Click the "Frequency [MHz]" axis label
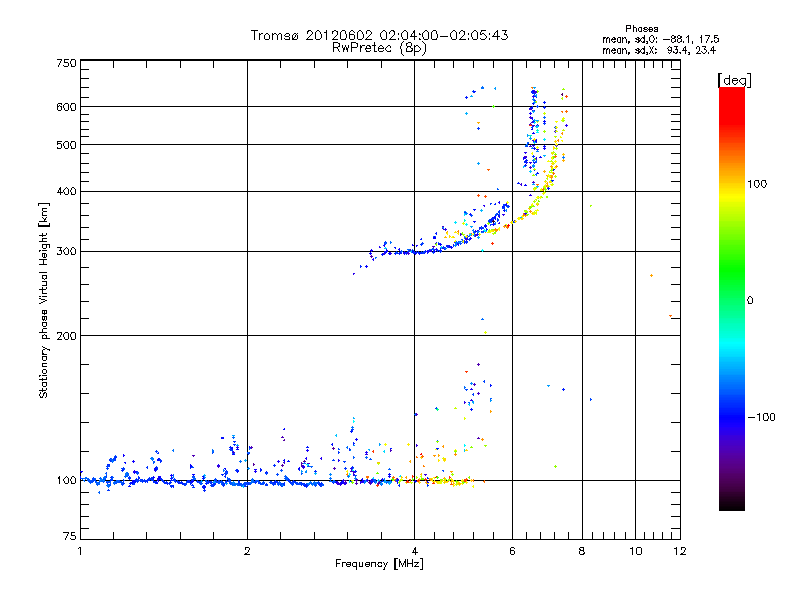800x600 pixels. 379,564
